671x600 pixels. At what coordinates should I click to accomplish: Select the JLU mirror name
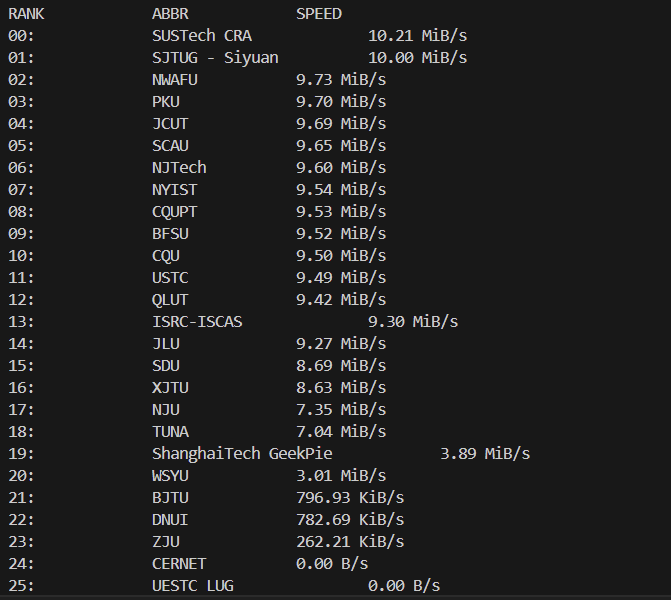(166, 344)
